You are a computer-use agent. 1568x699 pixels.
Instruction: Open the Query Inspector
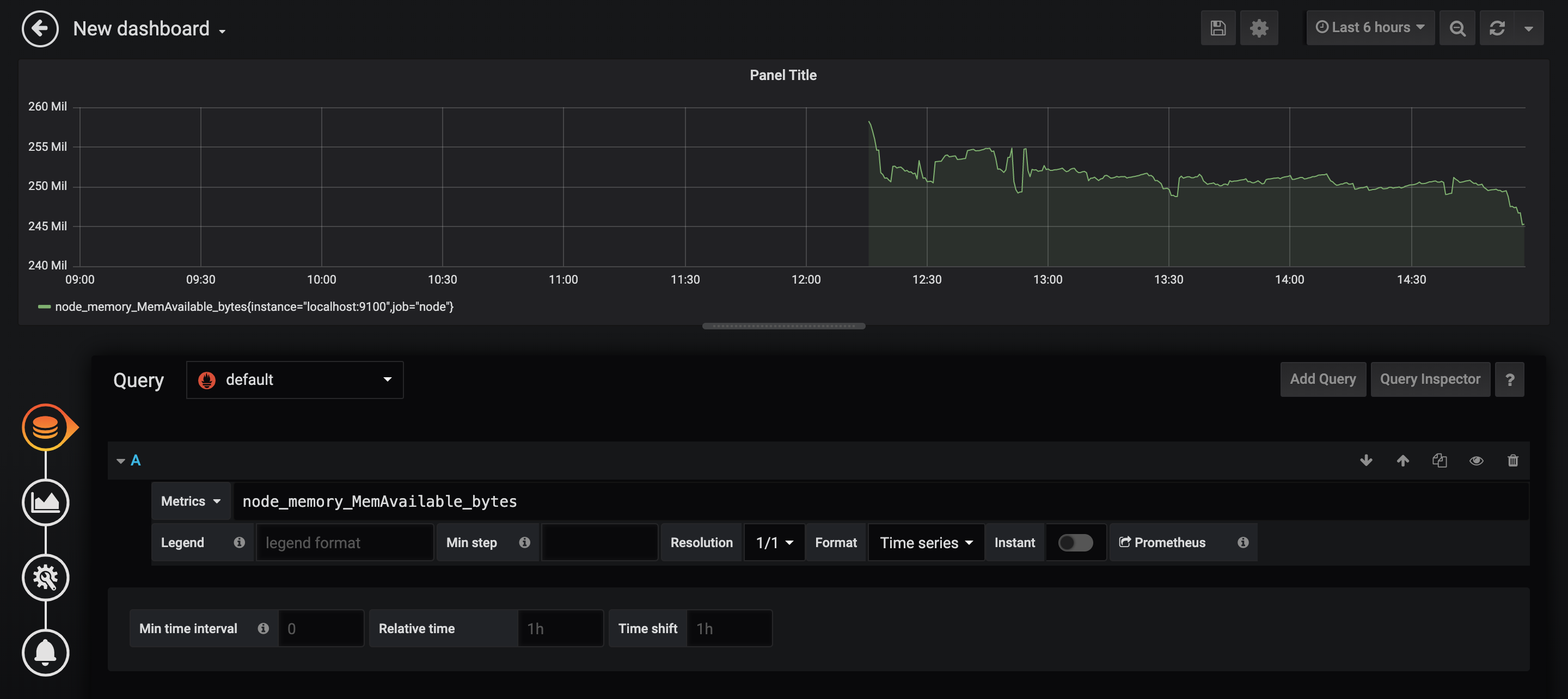(1430, 379)
